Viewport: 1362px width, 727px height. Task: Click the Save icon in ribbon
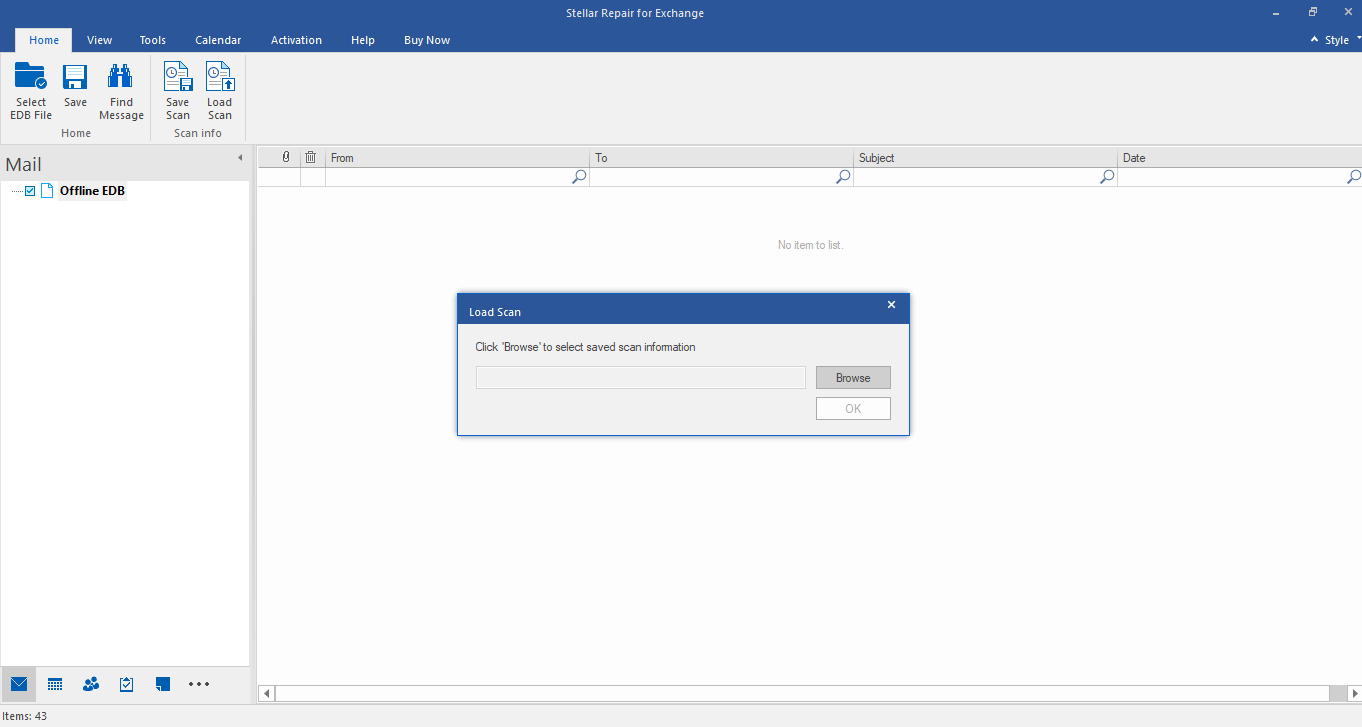pyautogui.click(x=75, y=77)
